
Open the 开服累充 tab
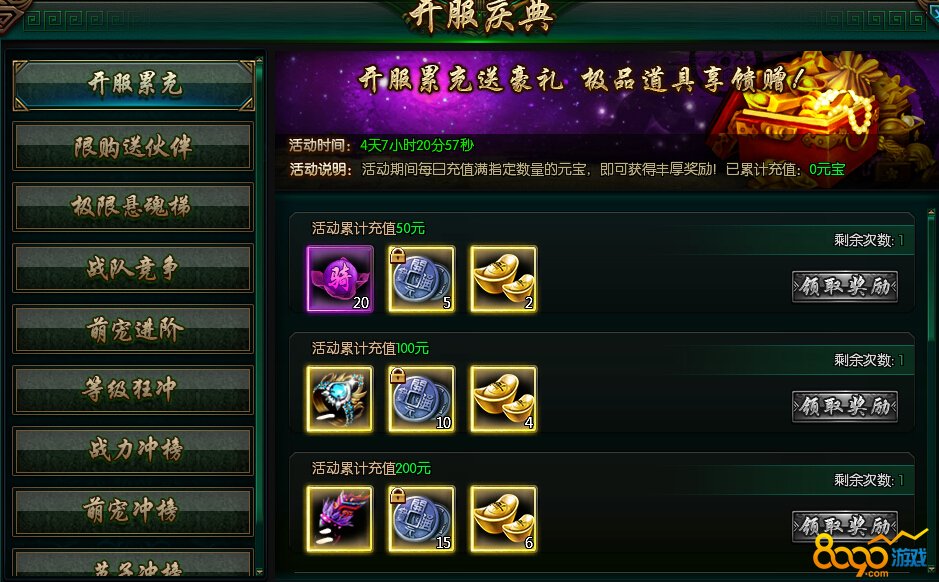point(134,85)
